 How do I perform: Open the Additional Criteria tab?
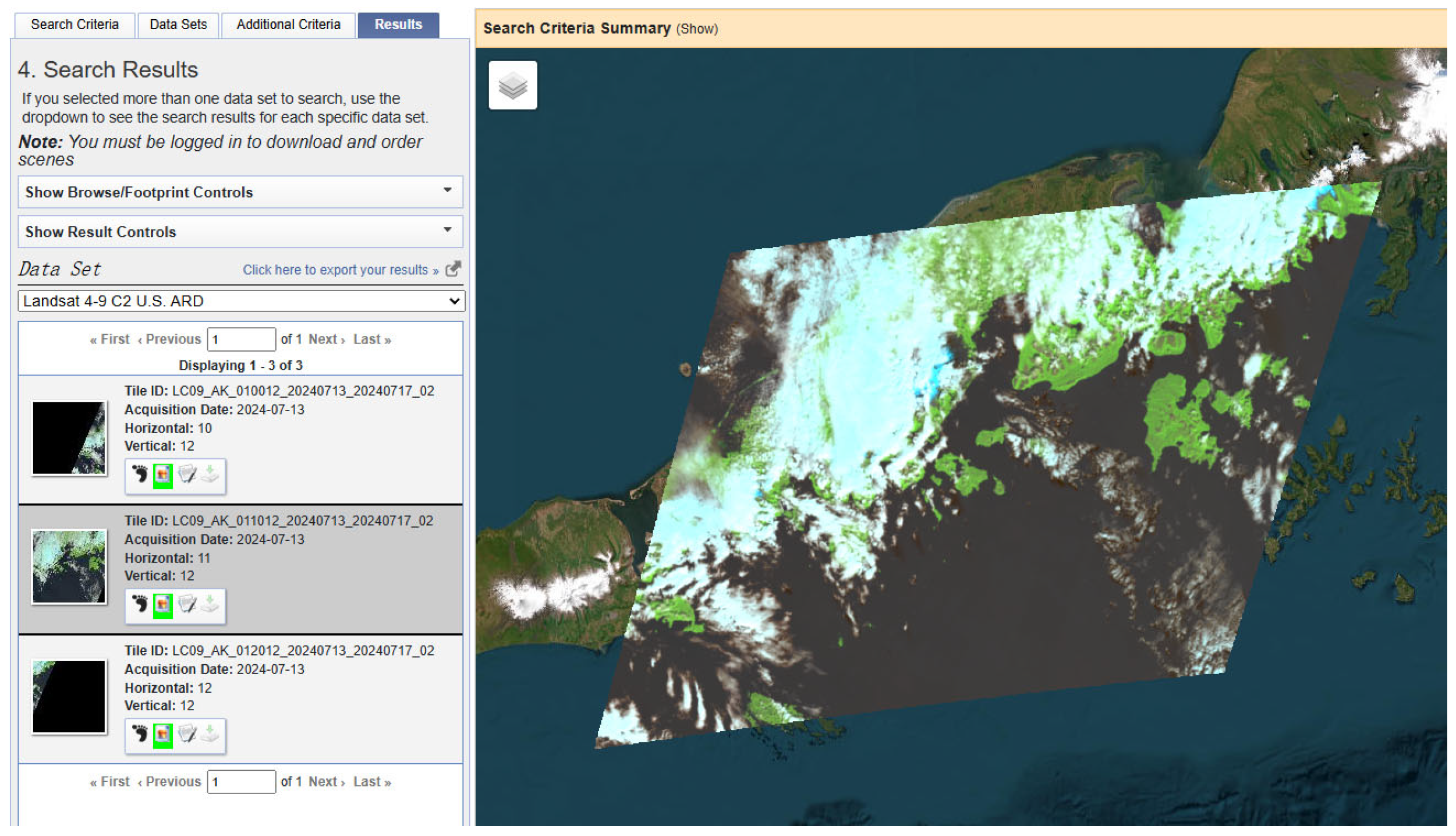[288, 24]
